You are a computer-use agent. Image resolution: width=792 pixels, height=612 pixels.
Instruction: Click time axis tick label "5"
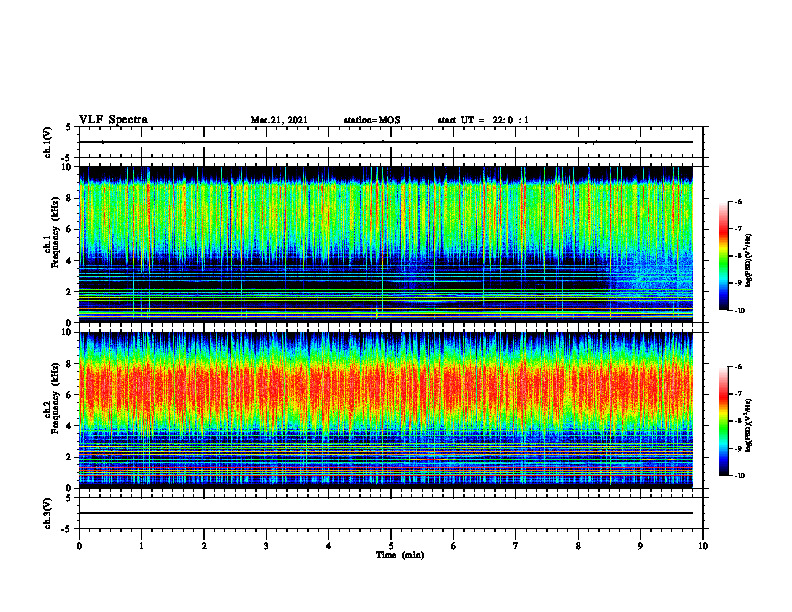(391, 546)
